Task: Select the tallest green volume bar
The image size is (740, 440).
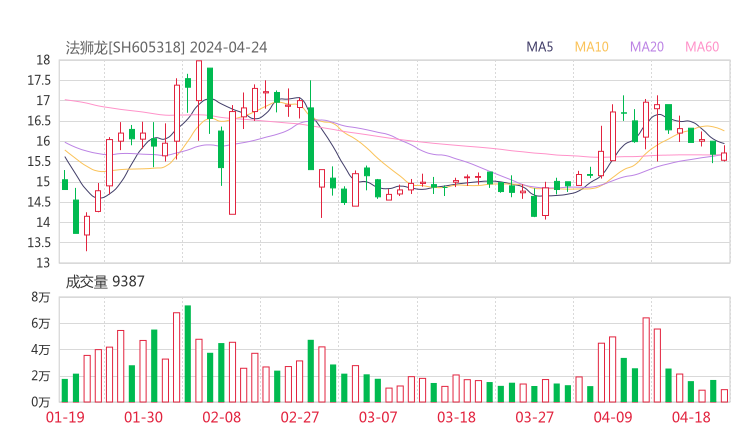Action: [x=188, y=354]
